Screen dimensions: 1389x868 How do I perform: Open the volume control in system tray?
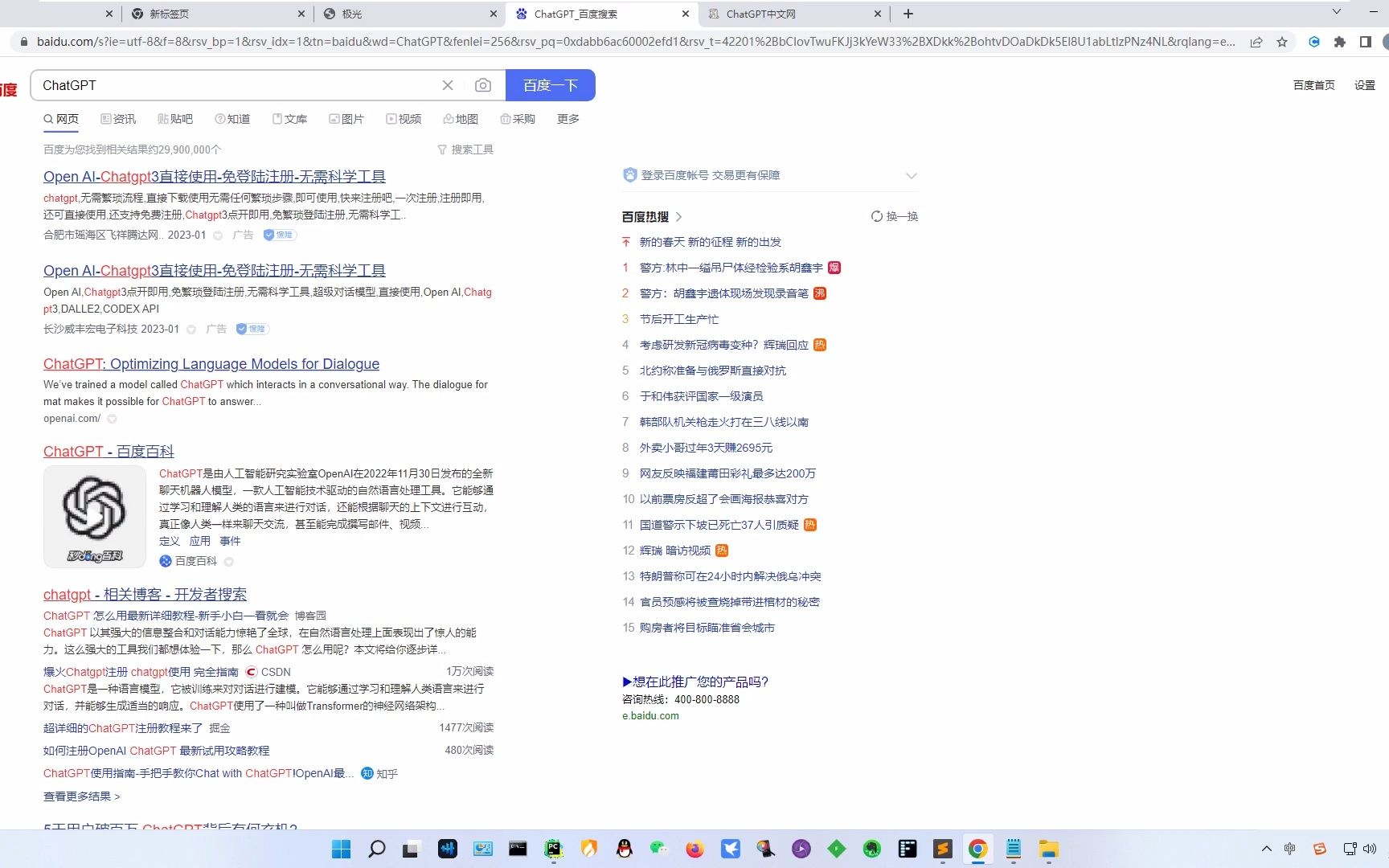pos(1371,849)
